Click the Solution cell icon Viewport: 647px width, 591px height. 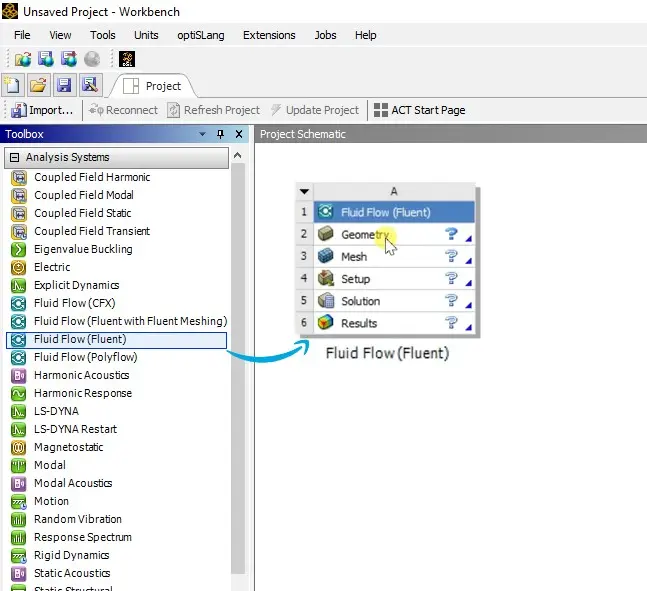(326, 300)
